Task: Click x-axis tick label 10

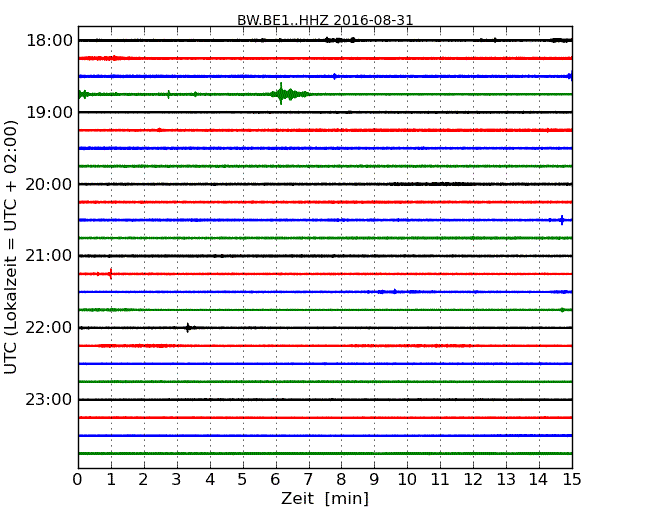Action: click(407, 479)
